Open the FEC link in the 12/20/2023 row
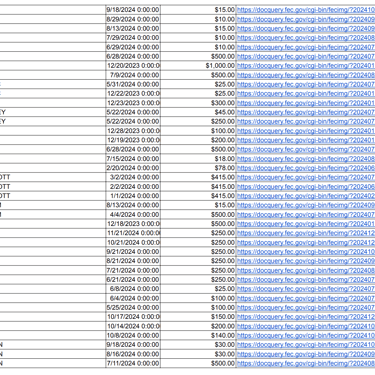Image resolution: width=375 pixels, height=375 pixels. pyautogui.click(x=306, y=66)
